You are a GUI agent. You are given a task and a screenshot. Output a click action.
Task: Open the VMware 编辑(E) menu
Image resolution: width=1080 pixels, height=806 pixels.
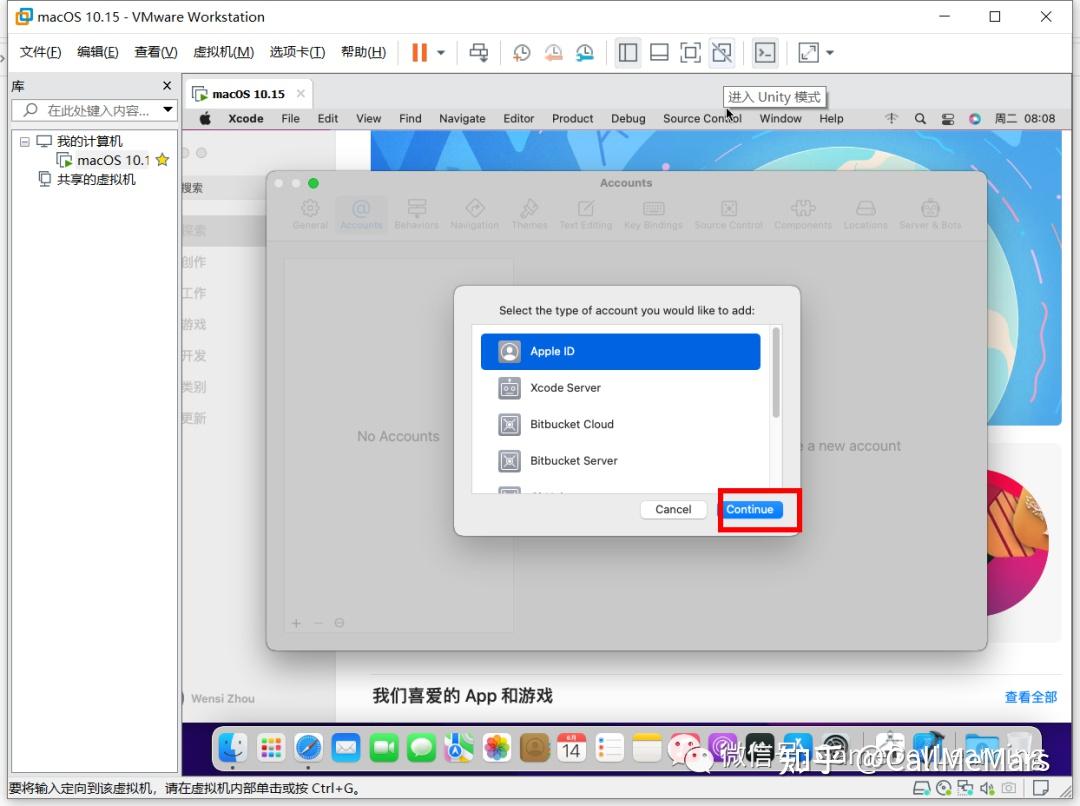[x=97, y=52]
